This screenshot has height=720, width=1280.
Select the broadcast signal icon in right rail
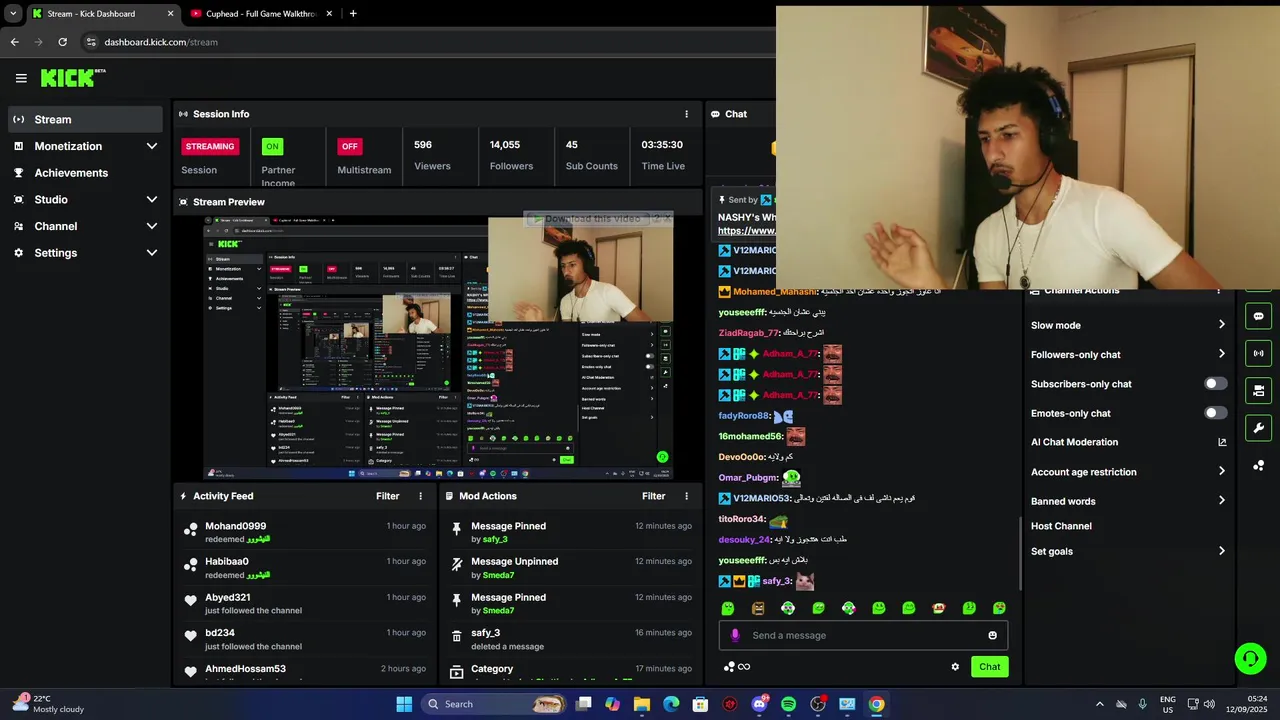[1258, 353]
